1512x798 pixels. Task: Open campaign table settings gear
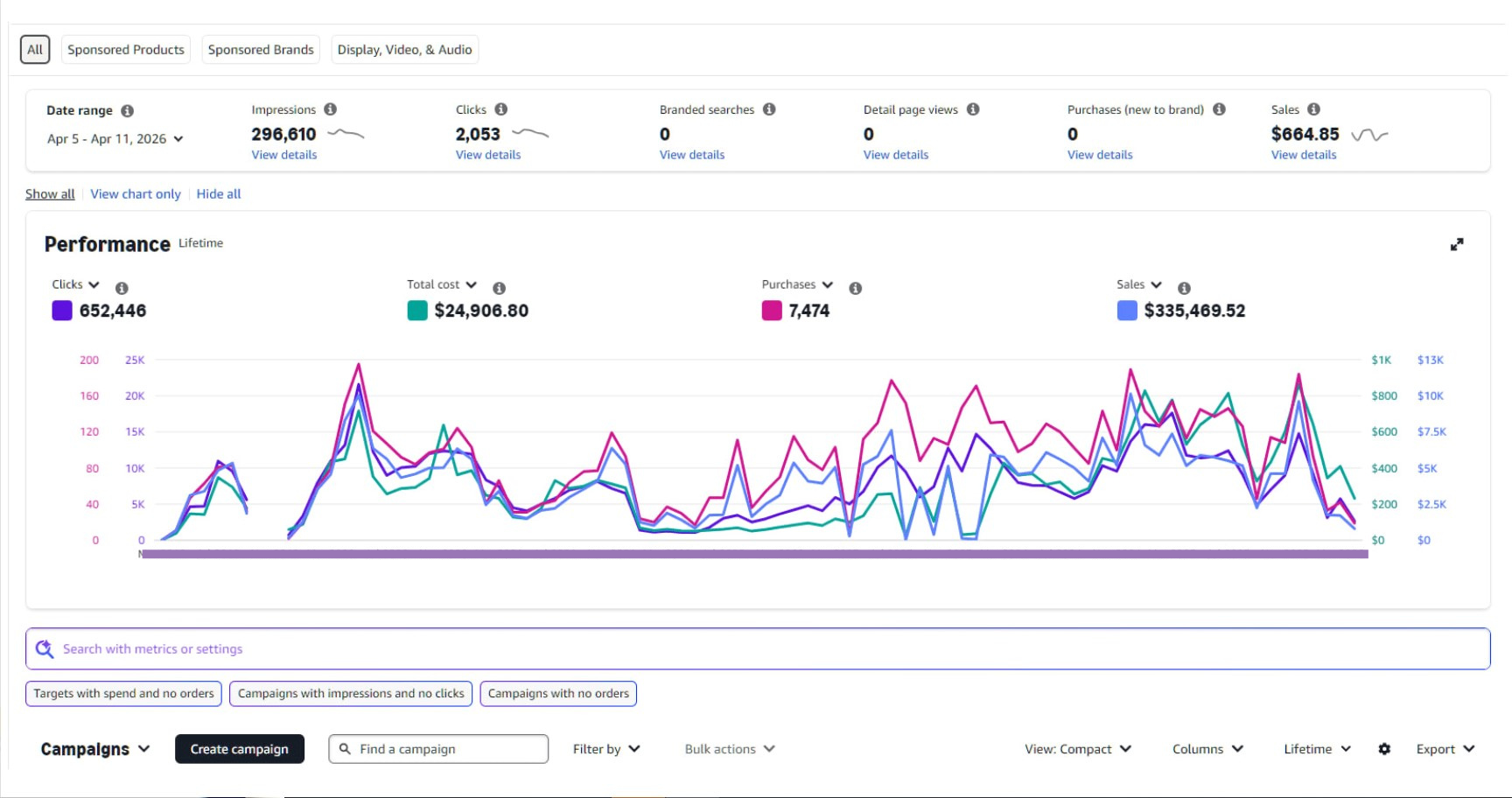coord(1384,749)
